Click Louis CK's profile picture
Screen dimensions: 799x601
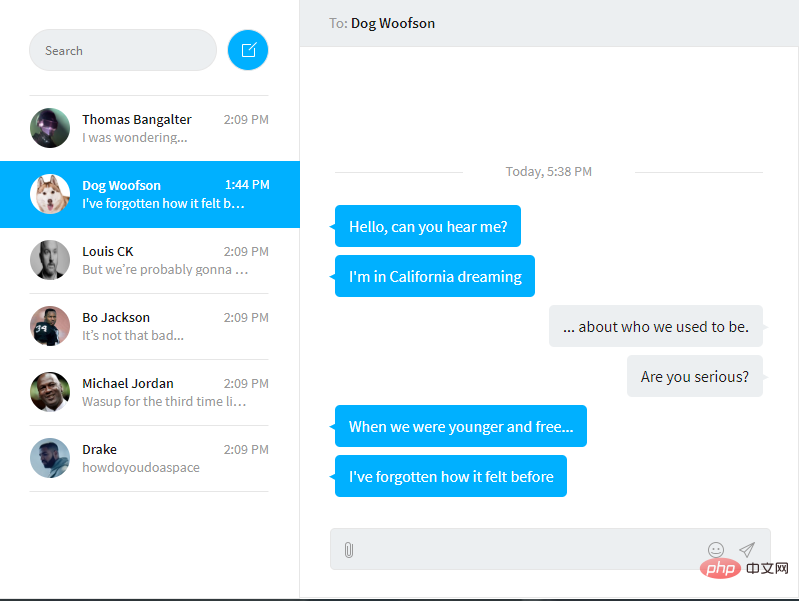click(x=50, y=260)
